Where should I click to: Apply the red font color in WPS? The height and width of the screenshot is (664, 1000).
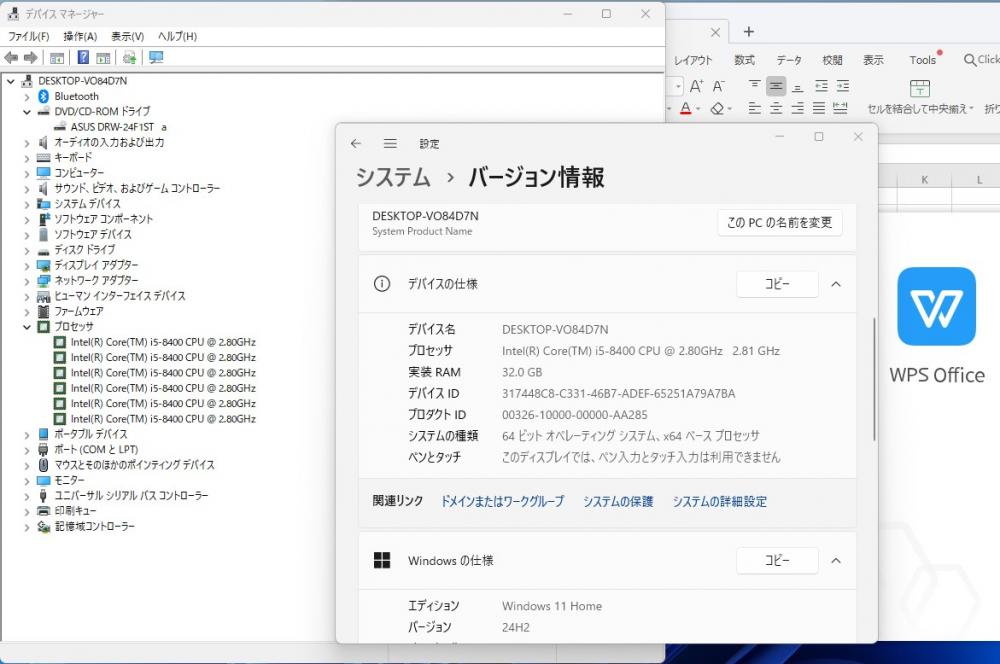(686, 108)
